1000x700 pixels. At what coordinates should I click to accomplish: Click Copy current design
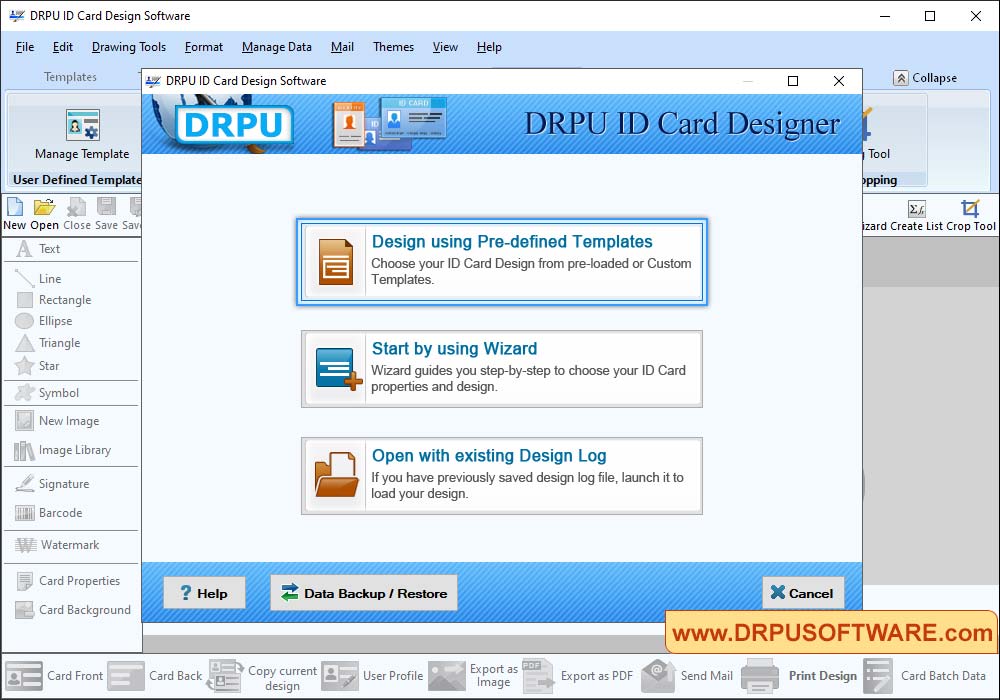pos(262,677)
